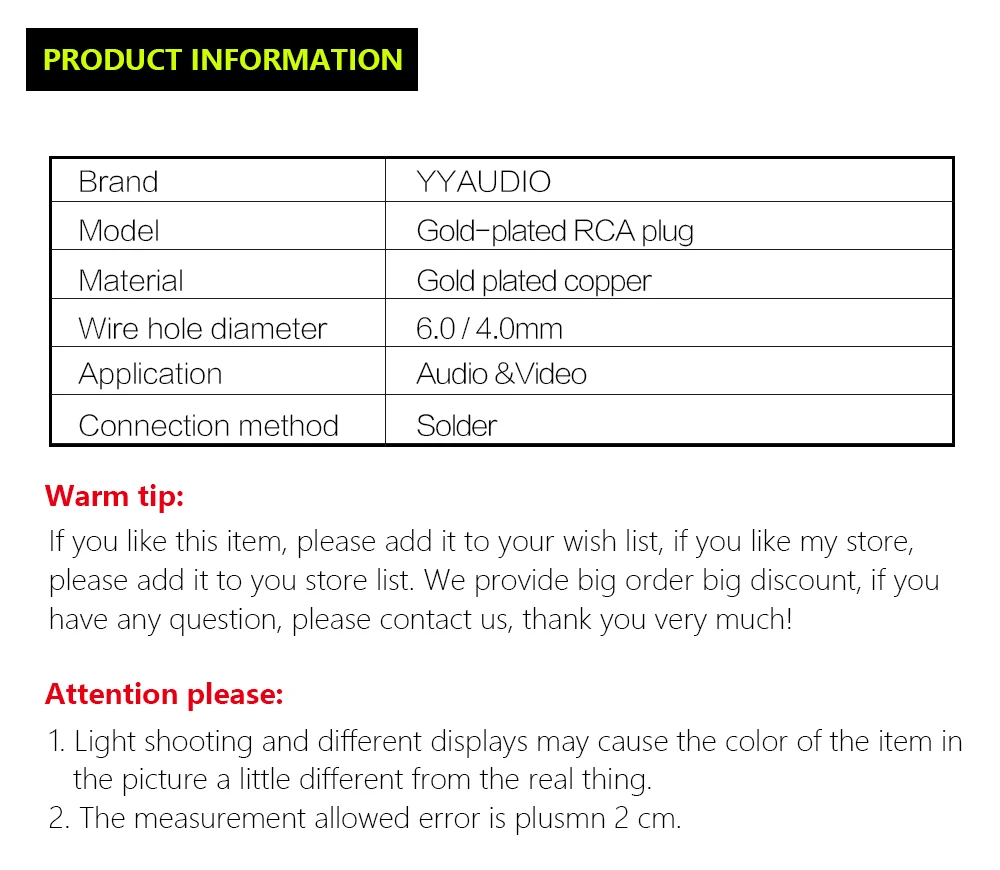The width and height of the screenshot is (1000, 870).
Task: Click the 6.0 / 4.0mm value
Action: (489, 328)
